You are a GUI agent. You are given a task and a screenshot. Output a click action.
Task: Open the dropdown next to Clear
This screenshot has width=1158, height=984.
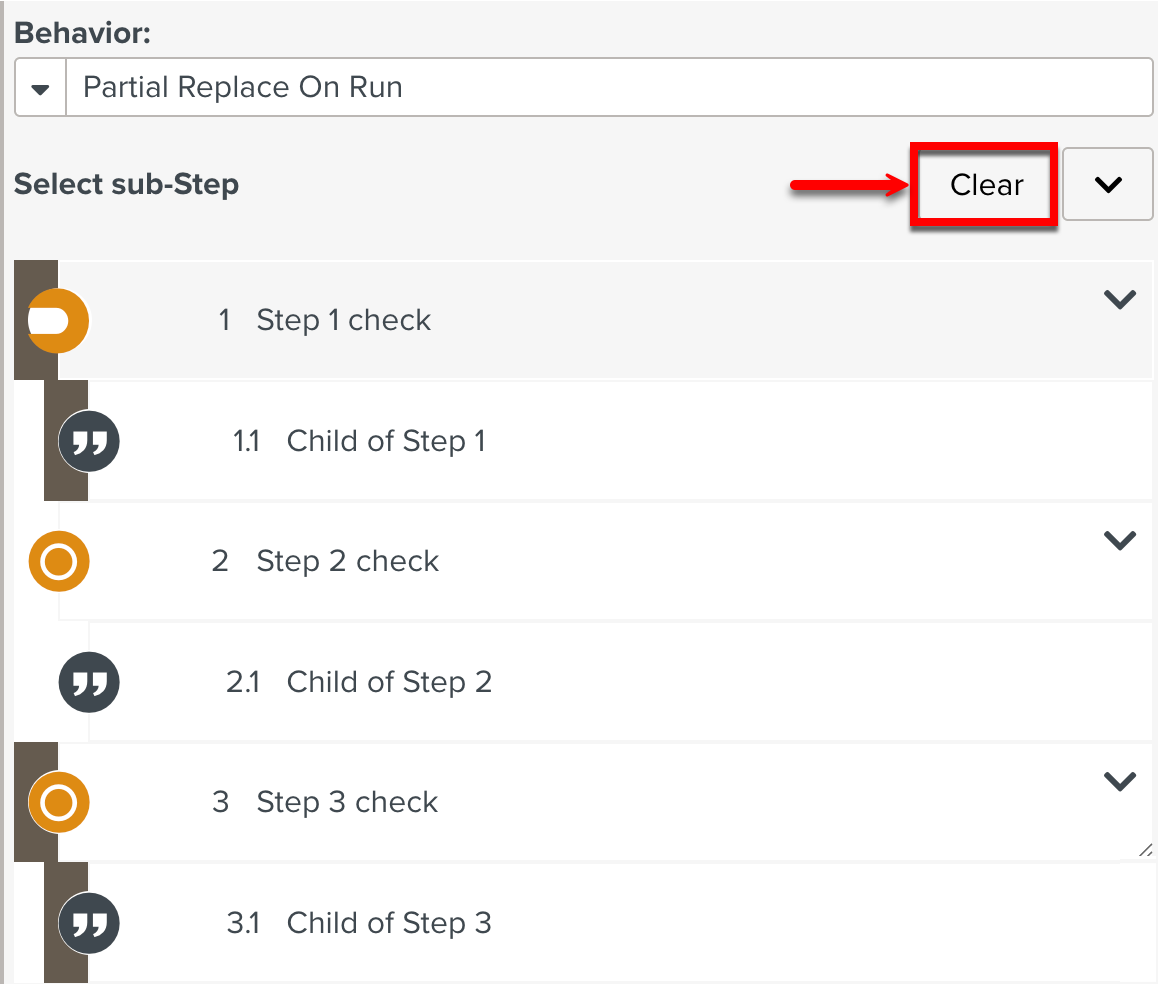(1107, 185)
